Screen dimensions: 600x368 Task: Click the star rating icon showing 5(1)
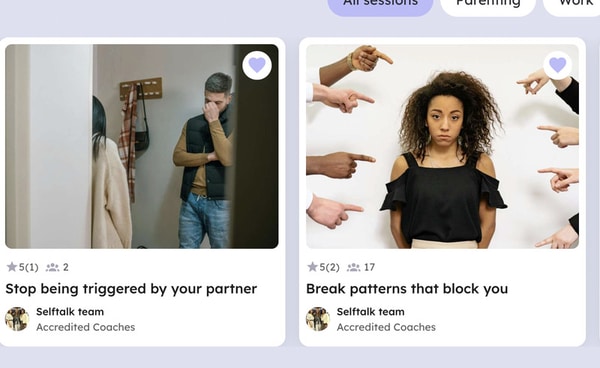pos(12,267)
